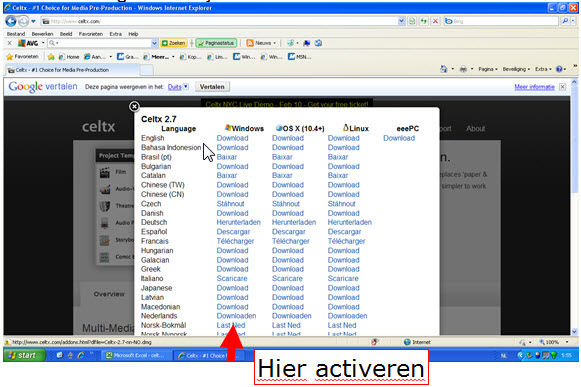This screenshot has height=387, width=581.
Task: Click the last AVG toolbar icon
Action: (318, 43)
